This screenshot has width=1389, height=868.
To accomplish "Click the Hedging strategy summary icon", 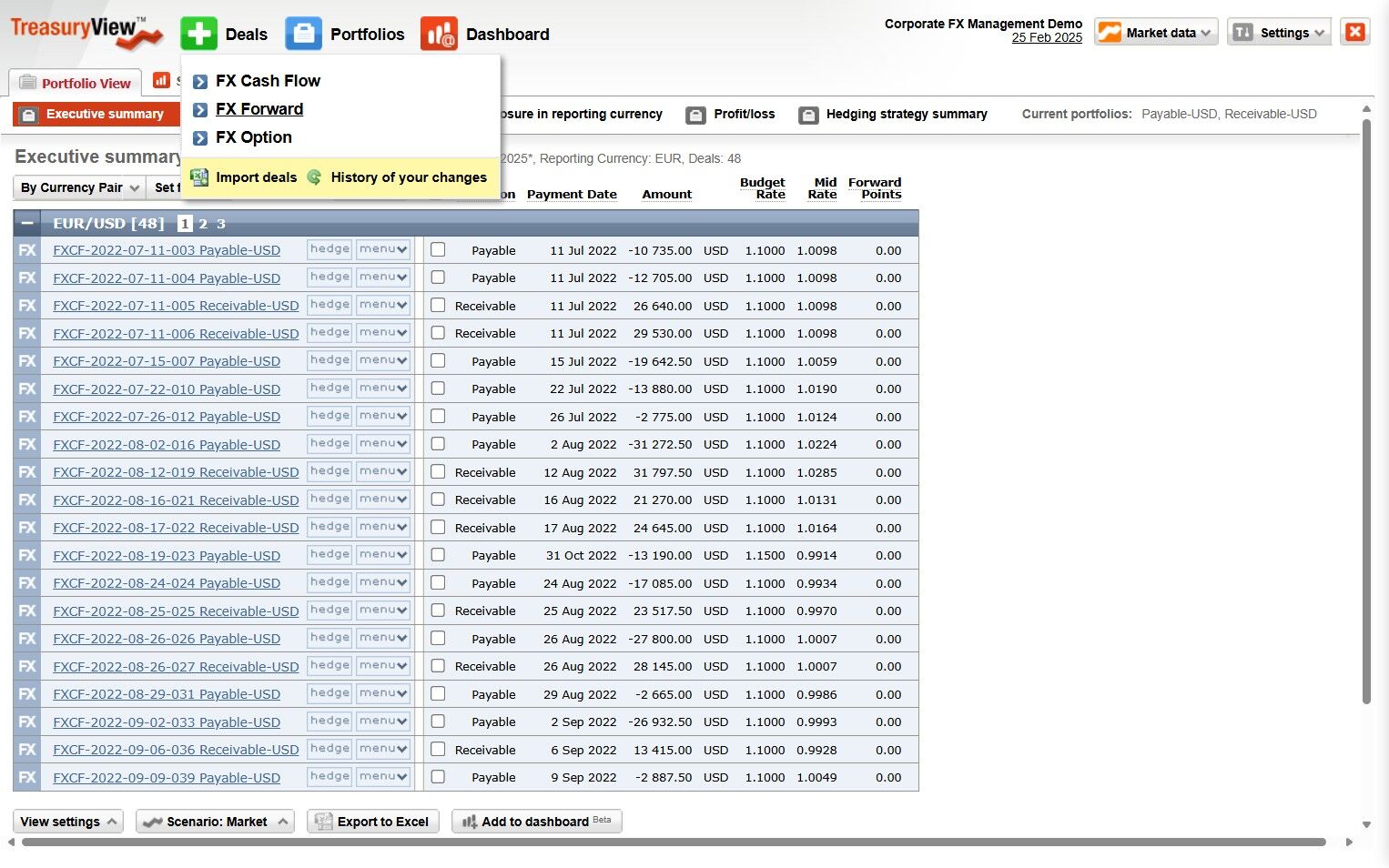I will (808, 116).
